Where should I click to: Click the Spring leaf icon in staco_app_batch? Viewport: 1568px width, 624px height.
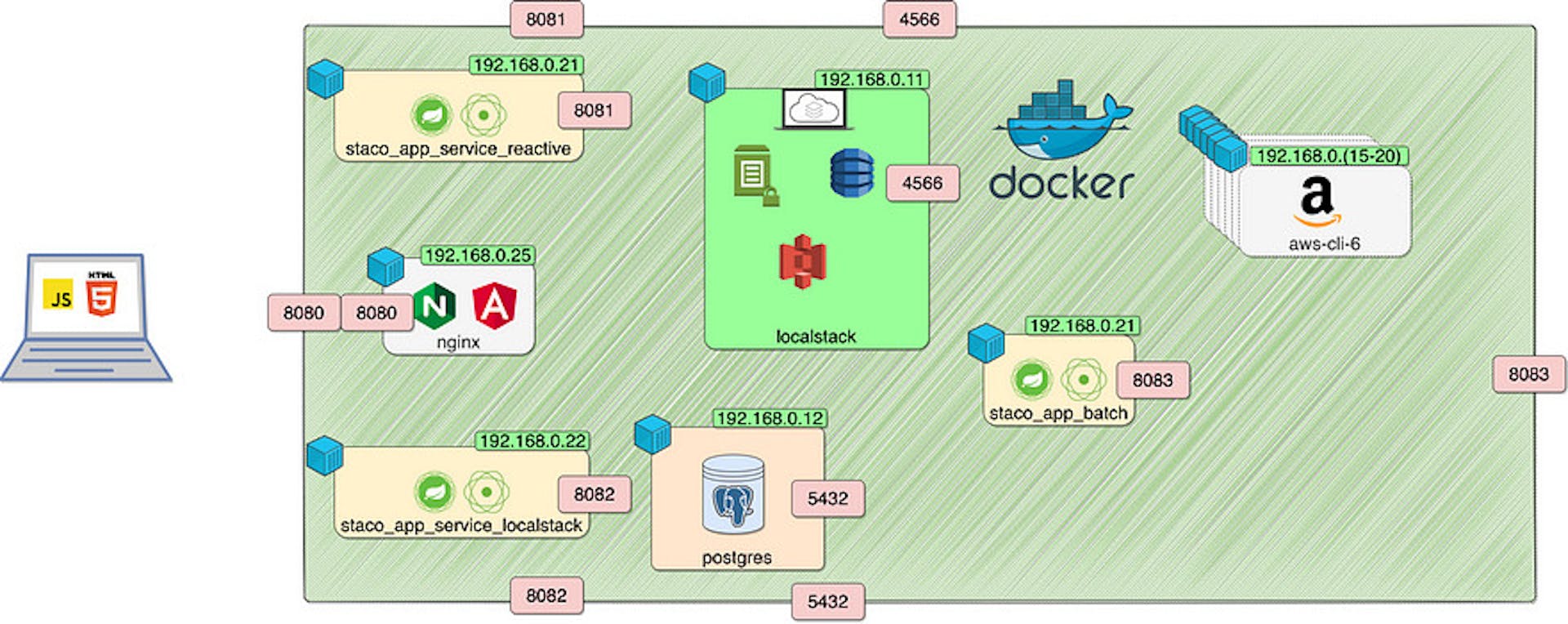pos(1031,380)
